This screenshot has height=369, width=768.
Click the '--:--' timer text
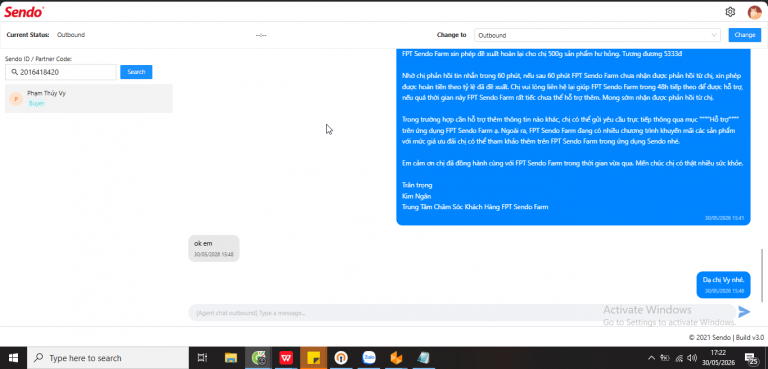coord(261,35)
